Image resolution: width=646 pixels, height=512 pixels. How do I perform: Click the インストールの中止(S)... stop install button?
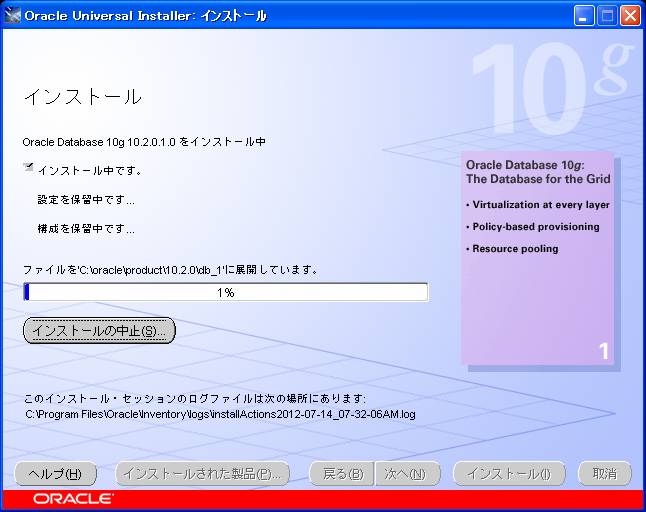pyautogui.click(x=99, y=330)
